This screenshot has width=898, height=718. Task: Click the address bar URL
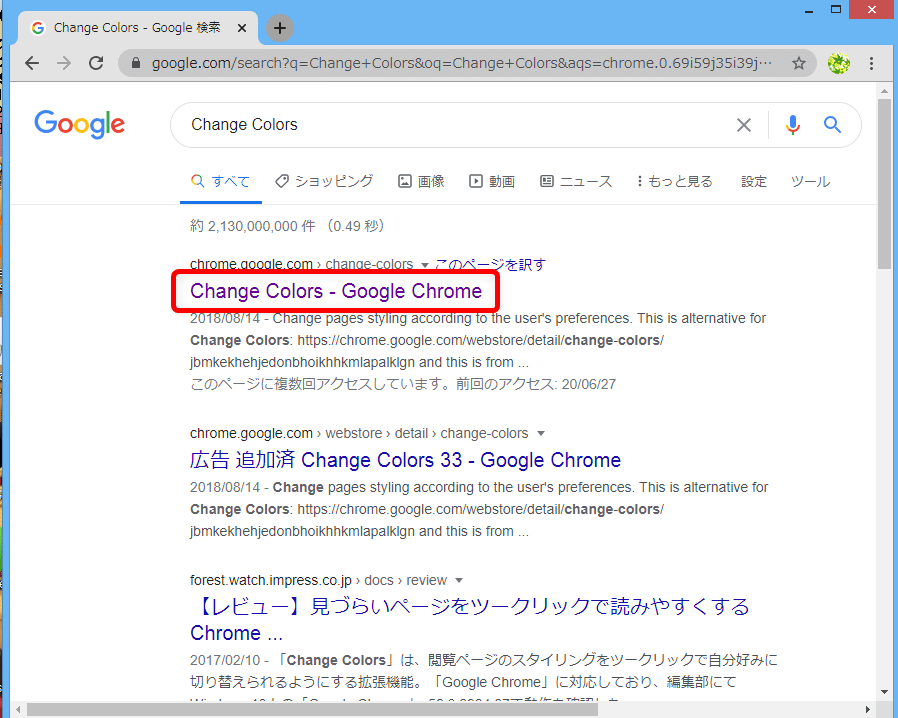pos(462,63)
